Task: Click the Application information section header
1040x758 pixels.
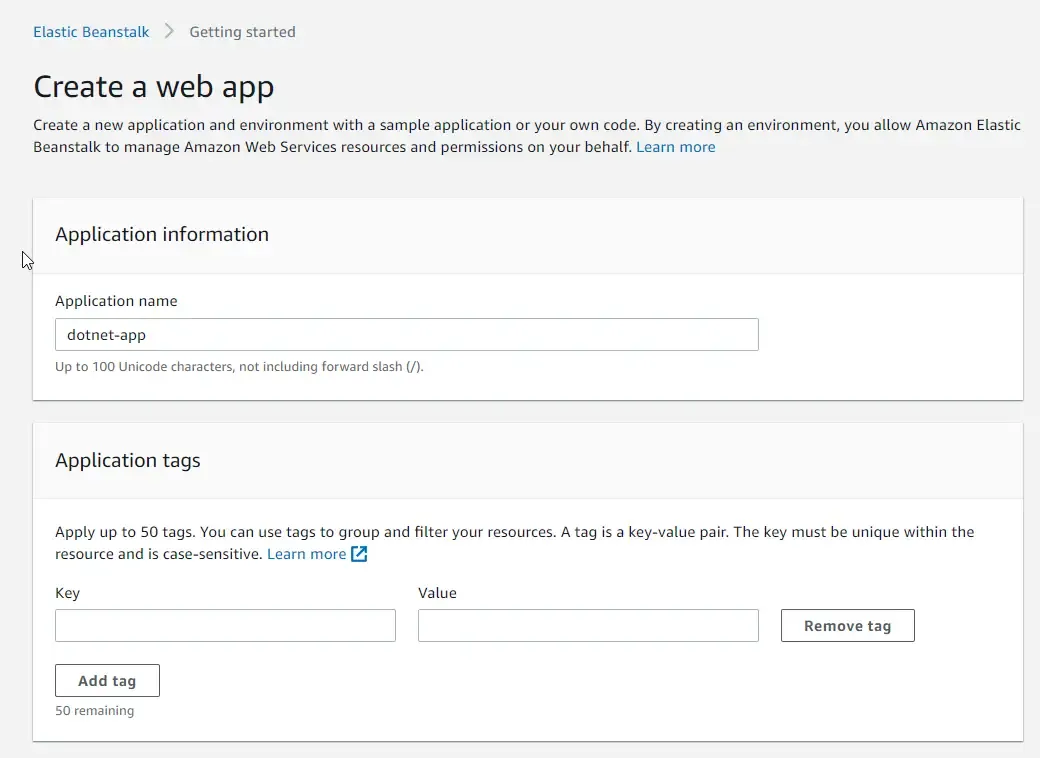Action: 162,234
